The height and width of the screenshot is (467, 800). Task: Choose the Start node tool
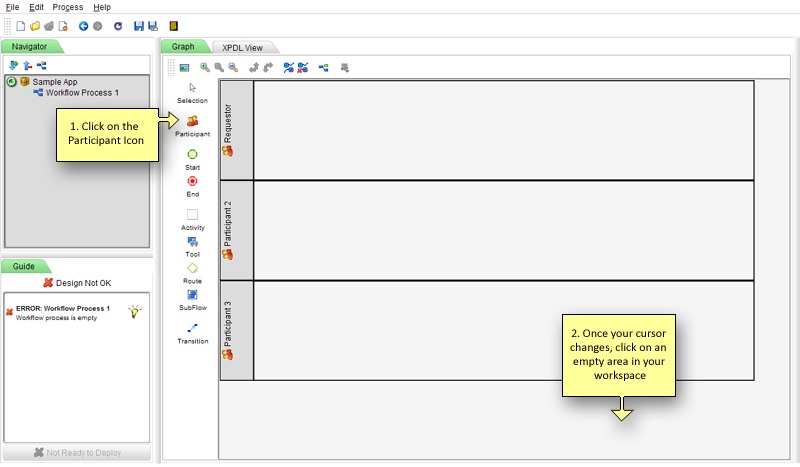(192, 154)
